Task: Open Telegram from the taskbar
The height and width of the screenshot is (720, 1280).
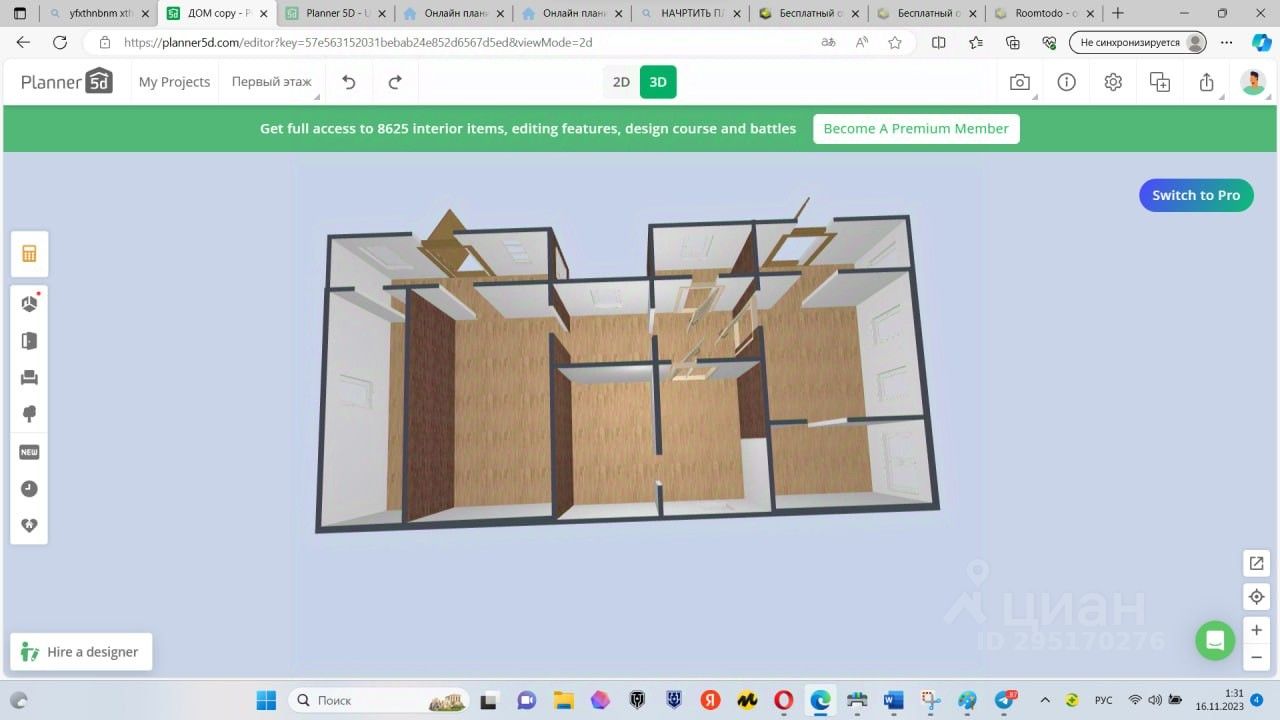Action: pos(1004,700)
